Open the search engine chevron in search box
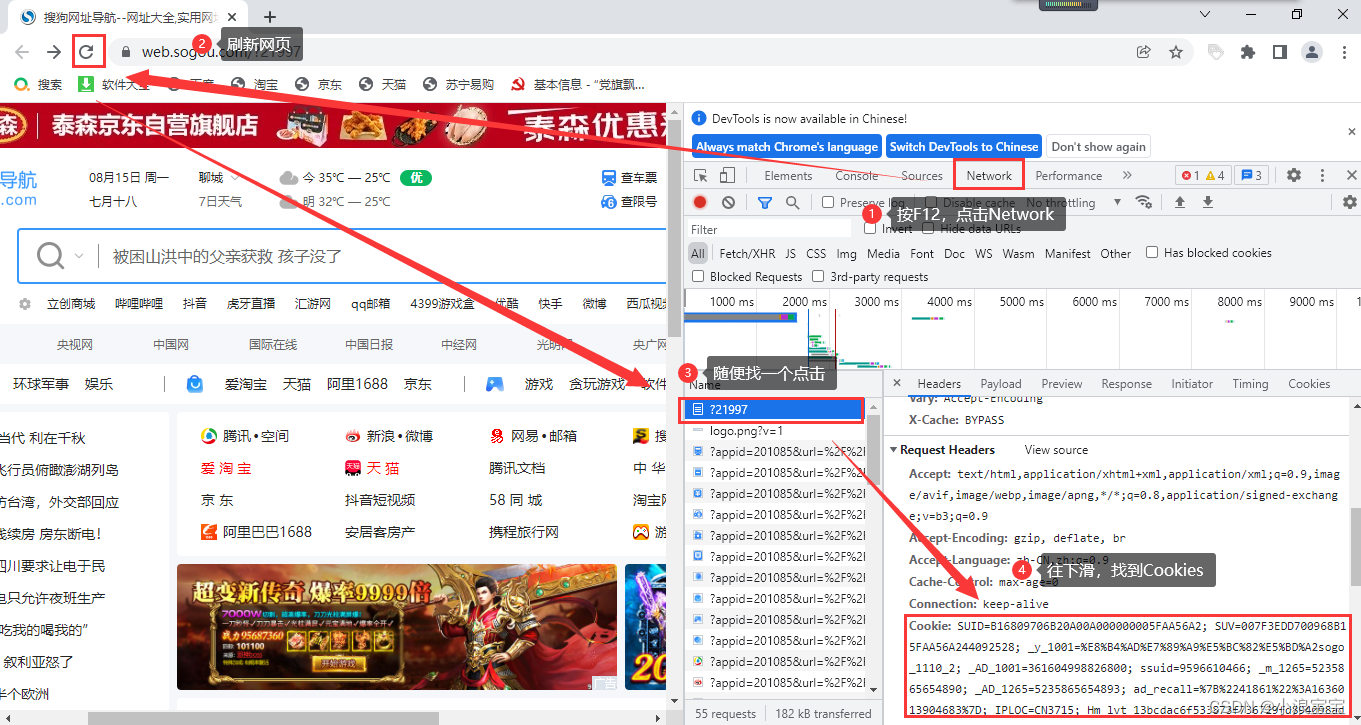 [79, 256]
